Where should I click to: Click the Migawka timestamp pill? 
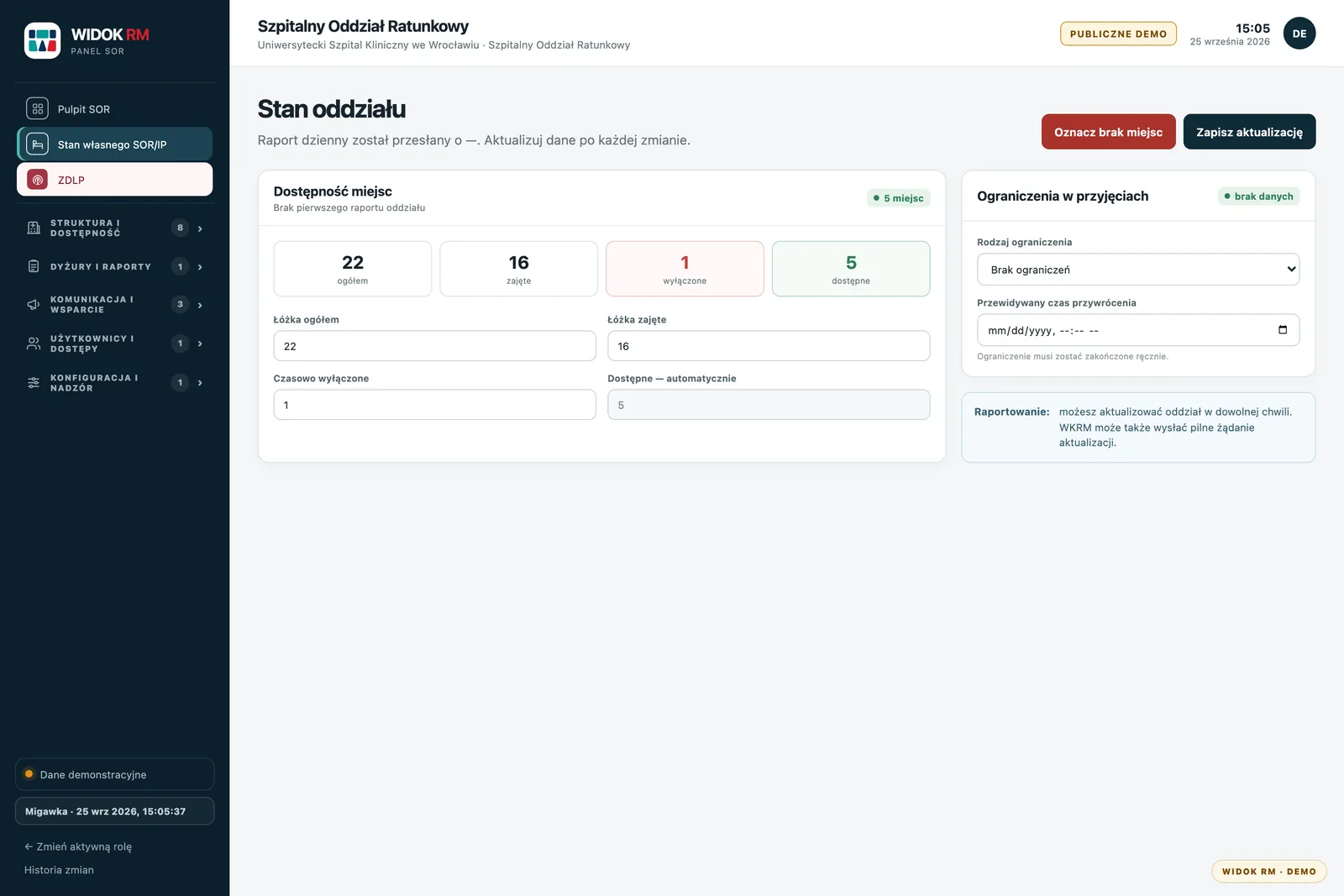(x=114, y=811)
